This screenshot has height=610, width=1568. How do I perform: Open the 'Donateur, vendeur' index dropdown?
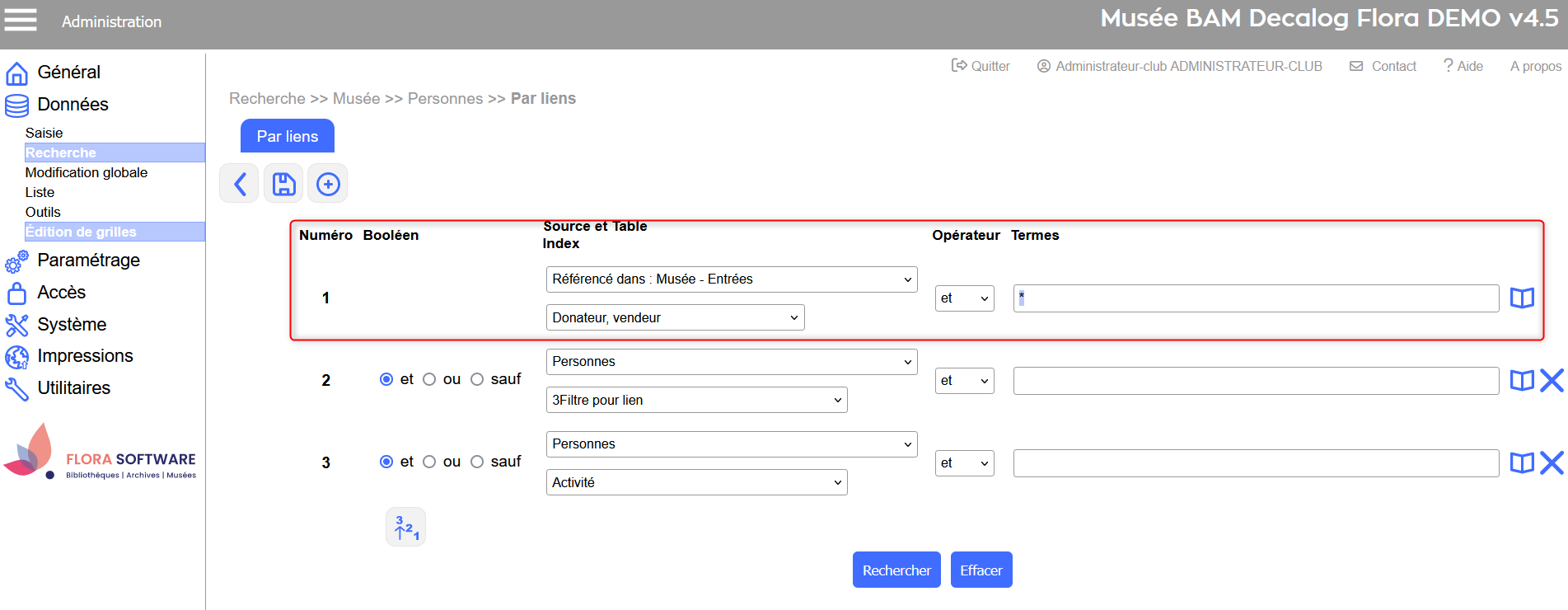pos(675,317)
